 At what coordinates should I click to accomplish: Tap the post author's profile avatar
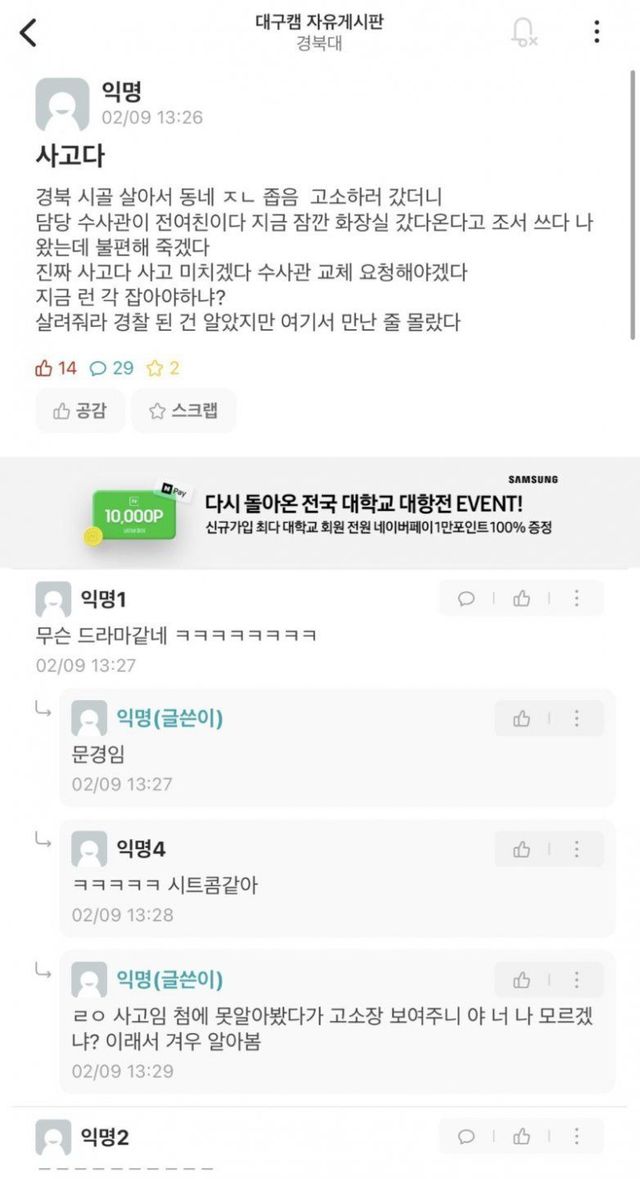click(62, 105)
